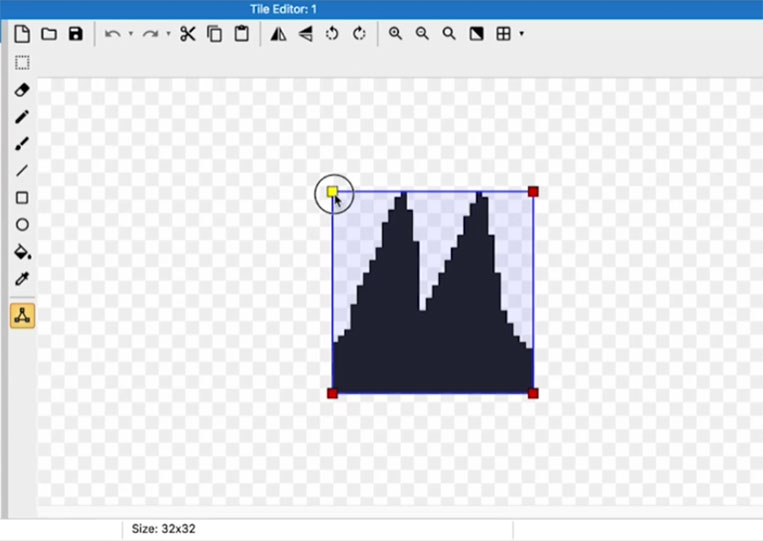Image resolution: width=763 pixels, height=541 pixels.
Task: Paste from clipboard icon
Action: (x=242, y=34)
